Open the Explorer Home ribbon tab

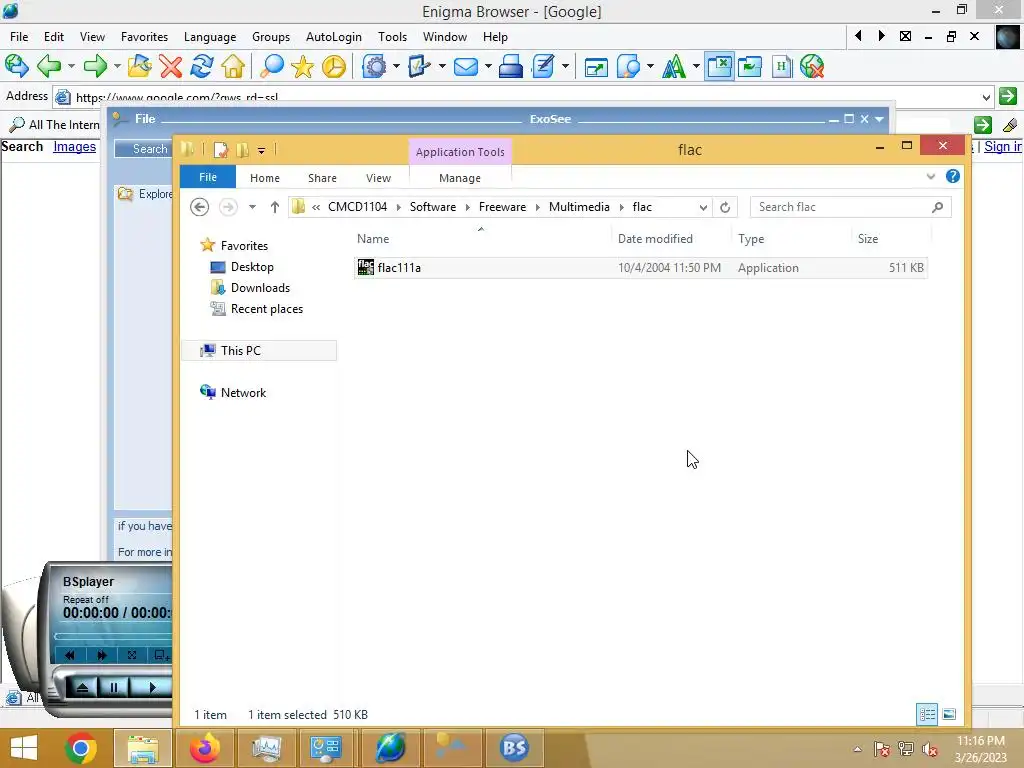coord(264,178)
